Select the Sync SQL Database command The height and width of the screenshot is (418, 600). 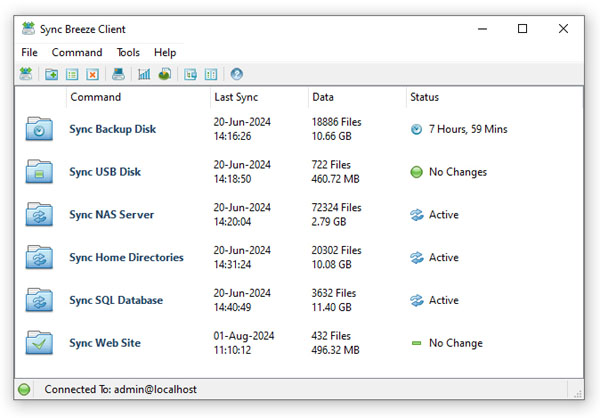(116, 300)
